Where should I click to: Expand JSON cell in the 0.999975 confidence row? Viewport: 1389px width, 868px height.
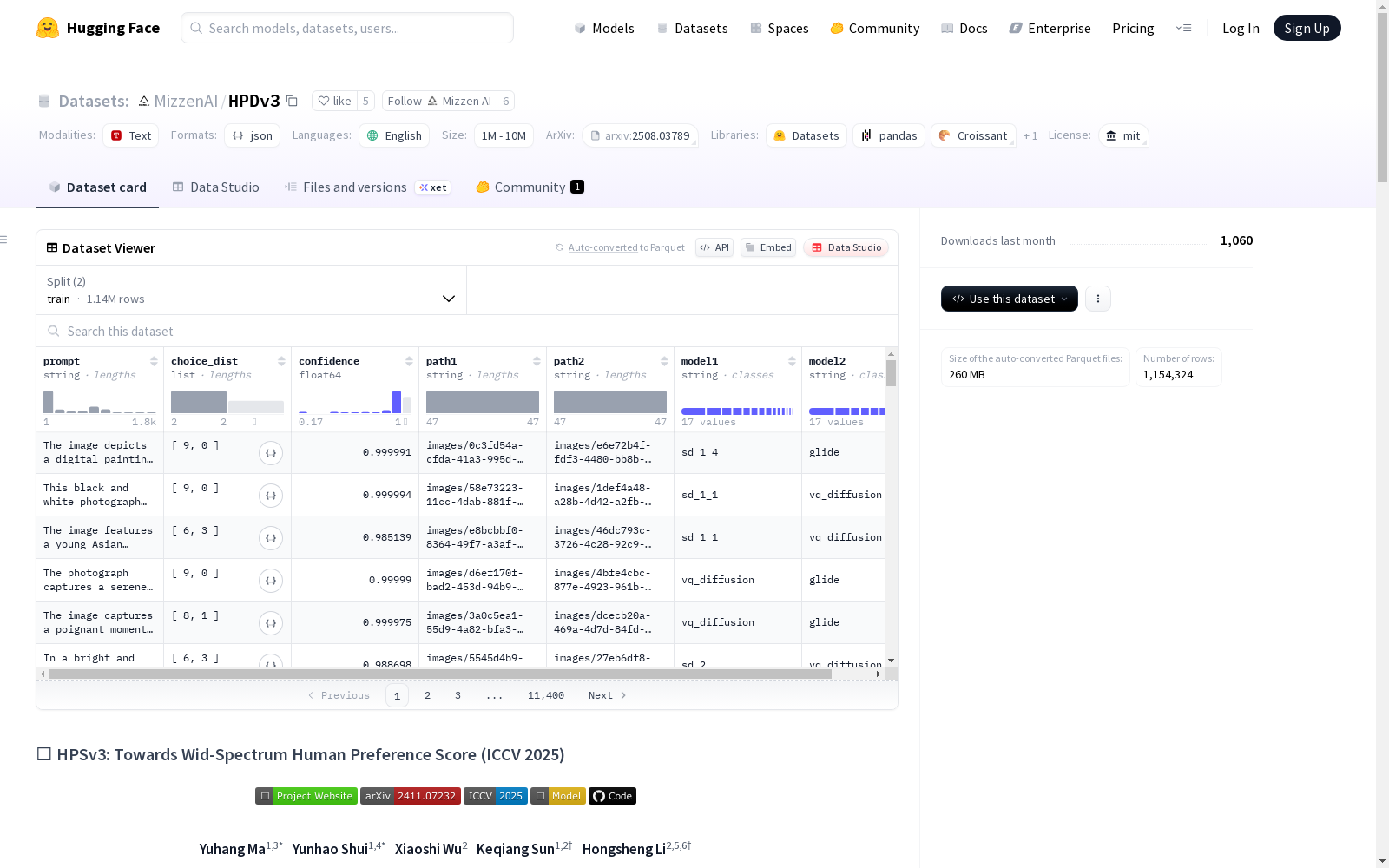coord(271,623)
